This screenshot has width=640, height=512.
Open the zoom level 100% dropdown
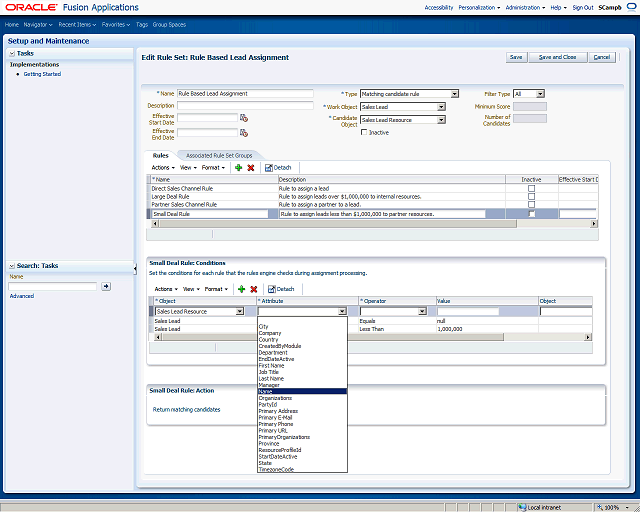pyautogui.click(x=627, y=507)
